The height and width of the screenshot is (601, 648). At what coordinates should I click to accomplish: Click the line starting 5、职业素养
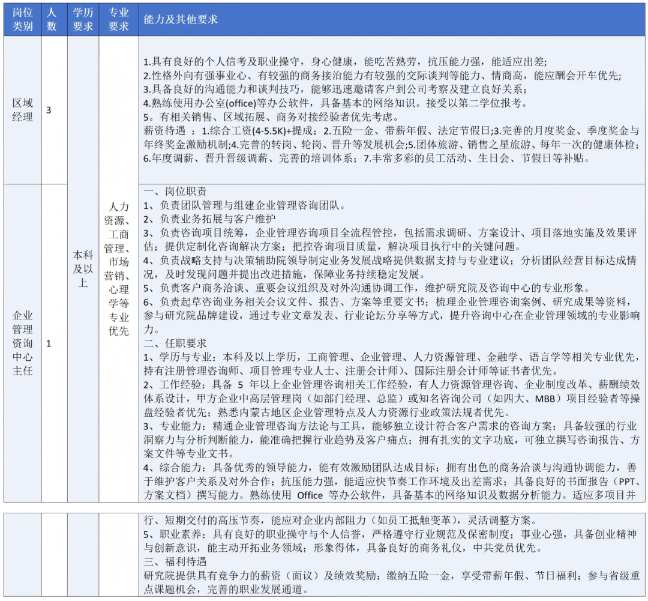pos(391,534)
